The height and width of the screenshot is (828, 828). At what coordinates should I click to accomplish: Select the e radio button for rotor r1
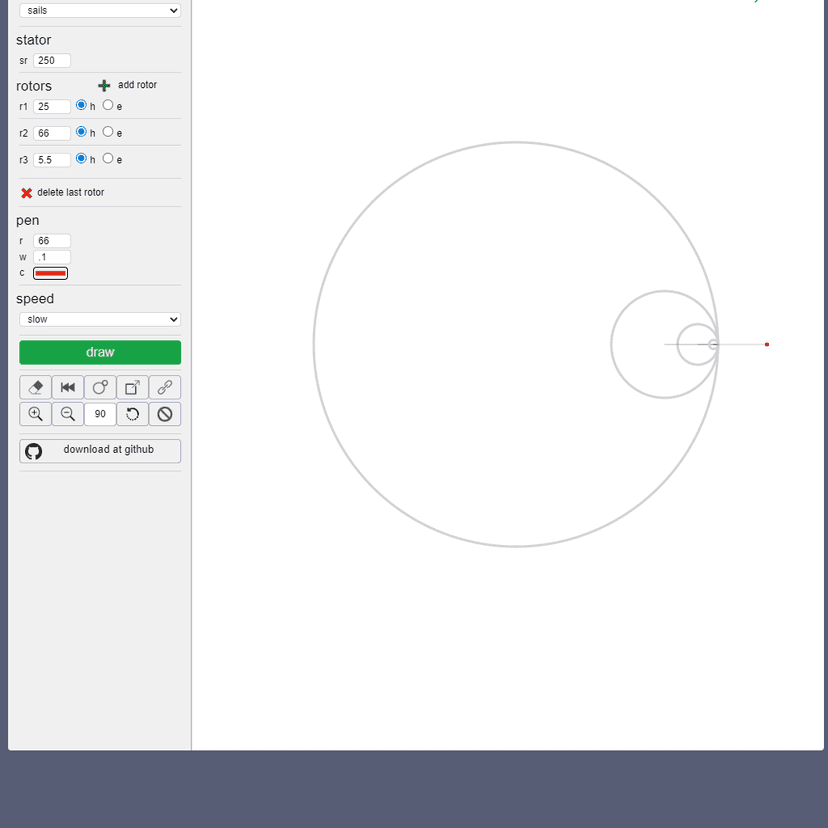tap(107, 105)
